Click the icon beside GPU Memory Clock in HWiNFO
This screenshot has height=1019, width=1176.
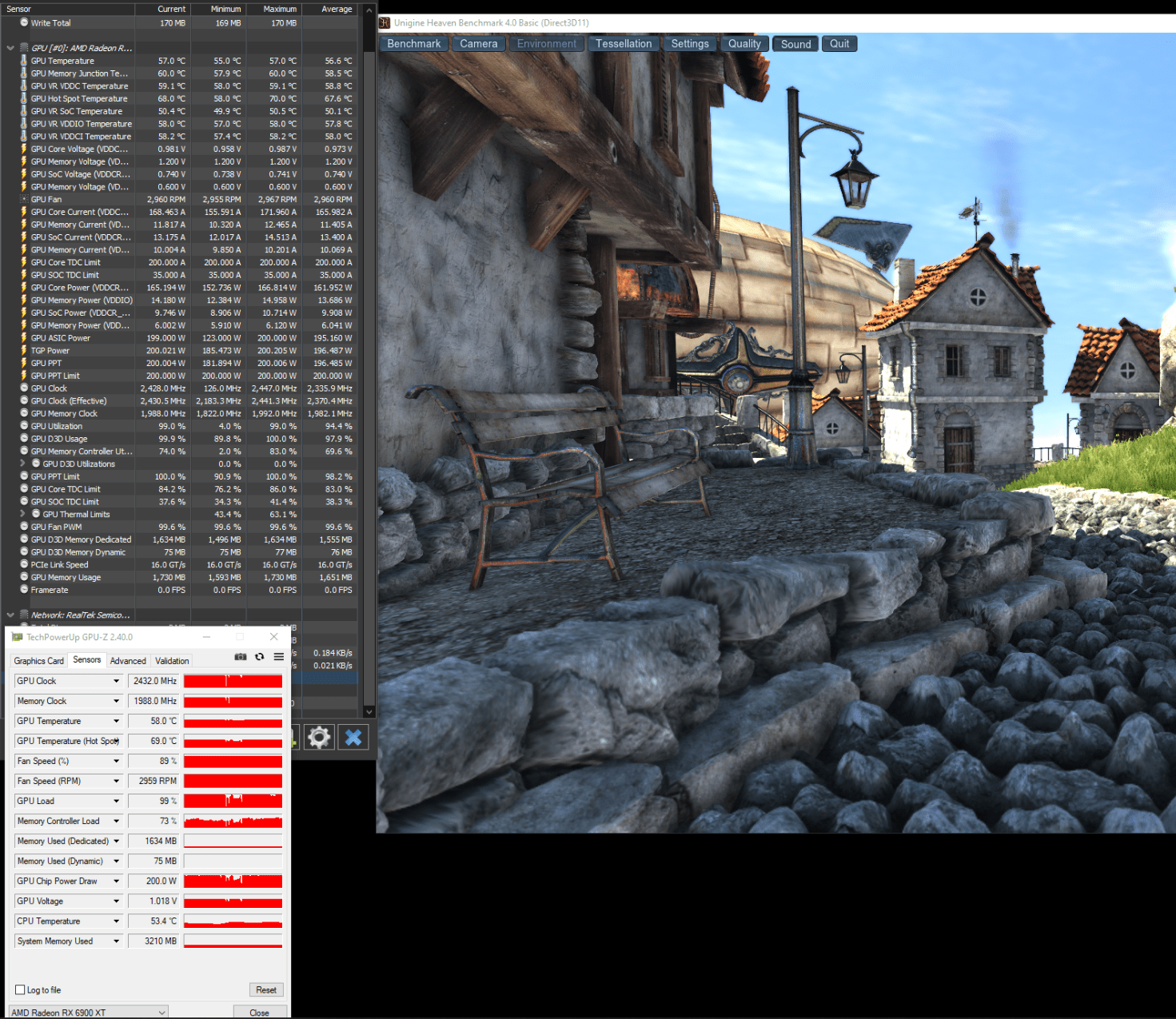(24, 413)
